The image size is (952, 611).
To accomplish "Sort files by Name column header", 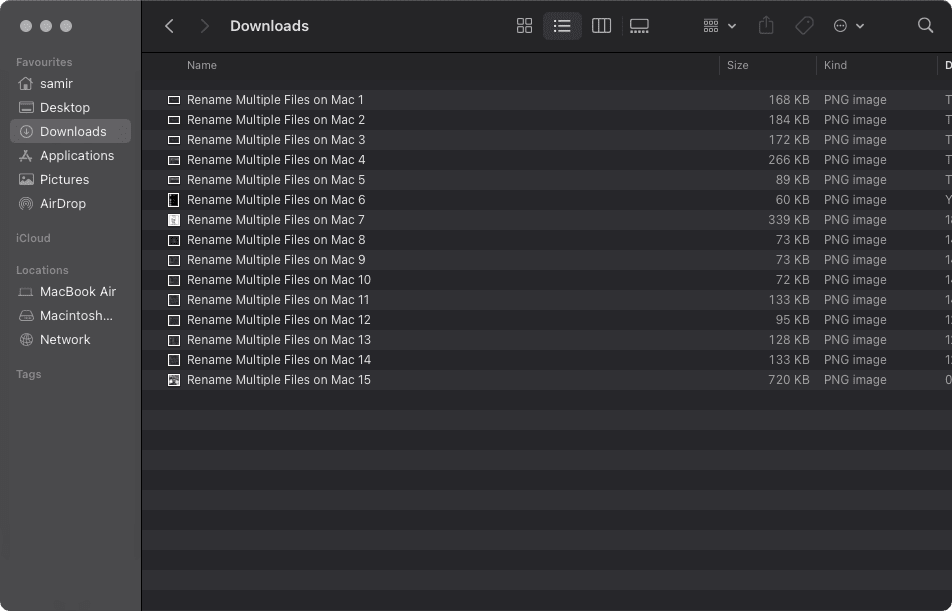I will [202, 65].
